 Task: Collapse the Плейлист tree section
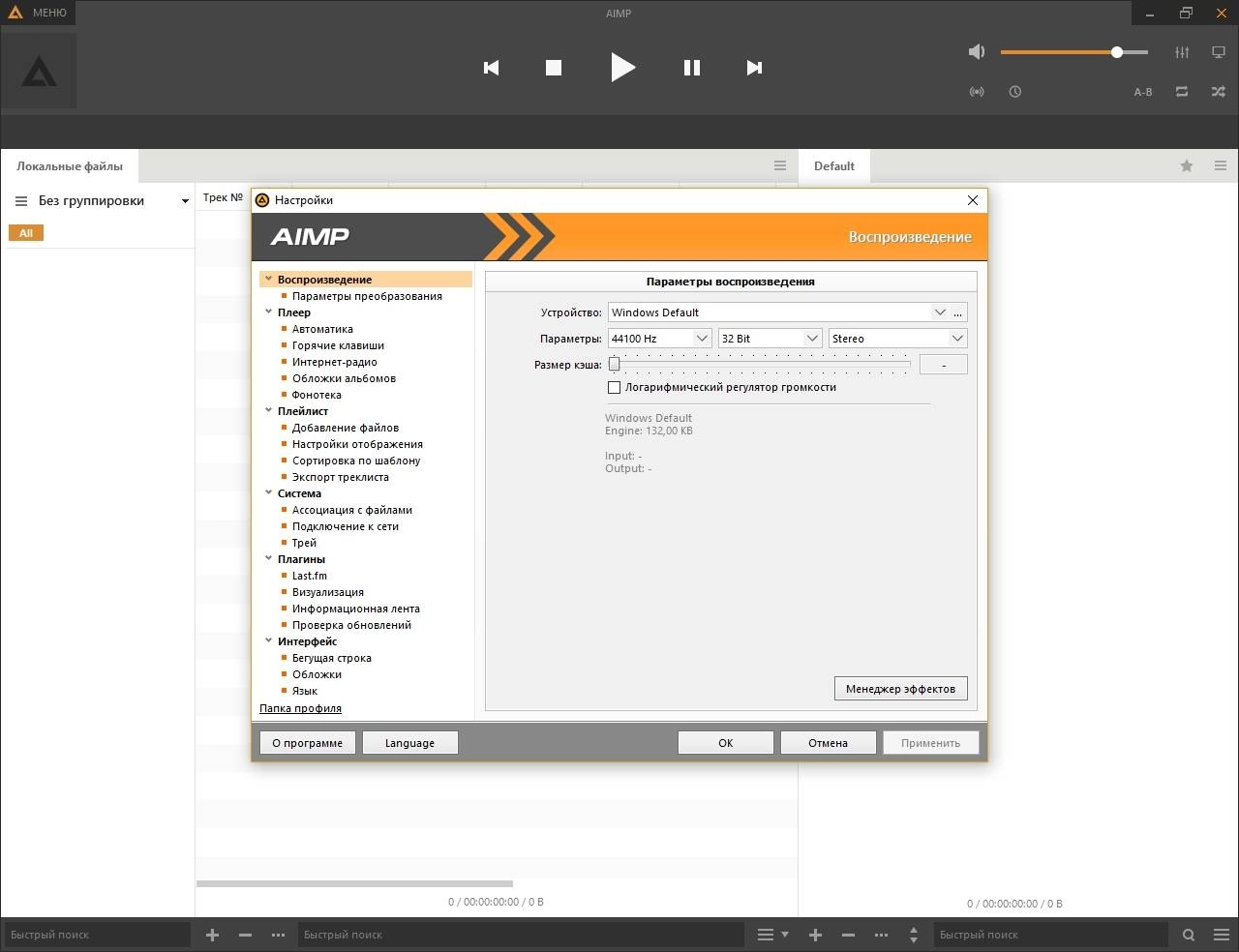[269, 410]
